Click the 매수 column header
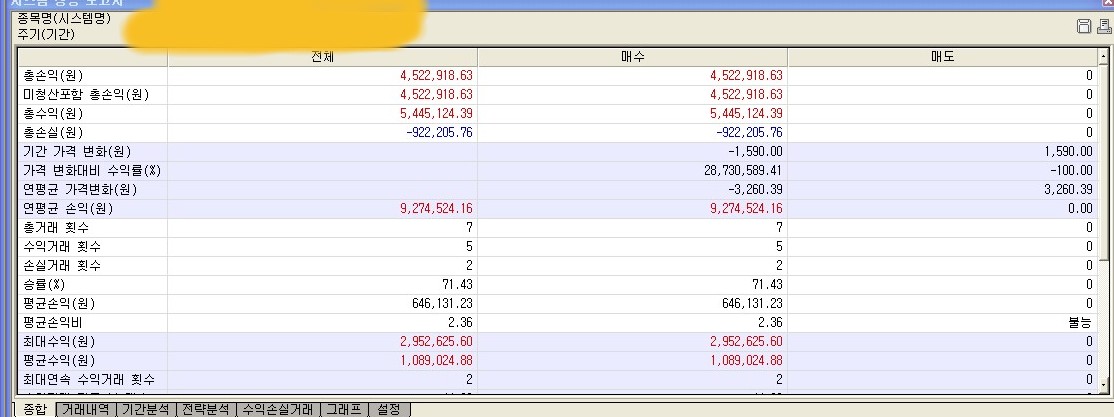This screenshot has width=1114, height=417. tap(632, 57)
